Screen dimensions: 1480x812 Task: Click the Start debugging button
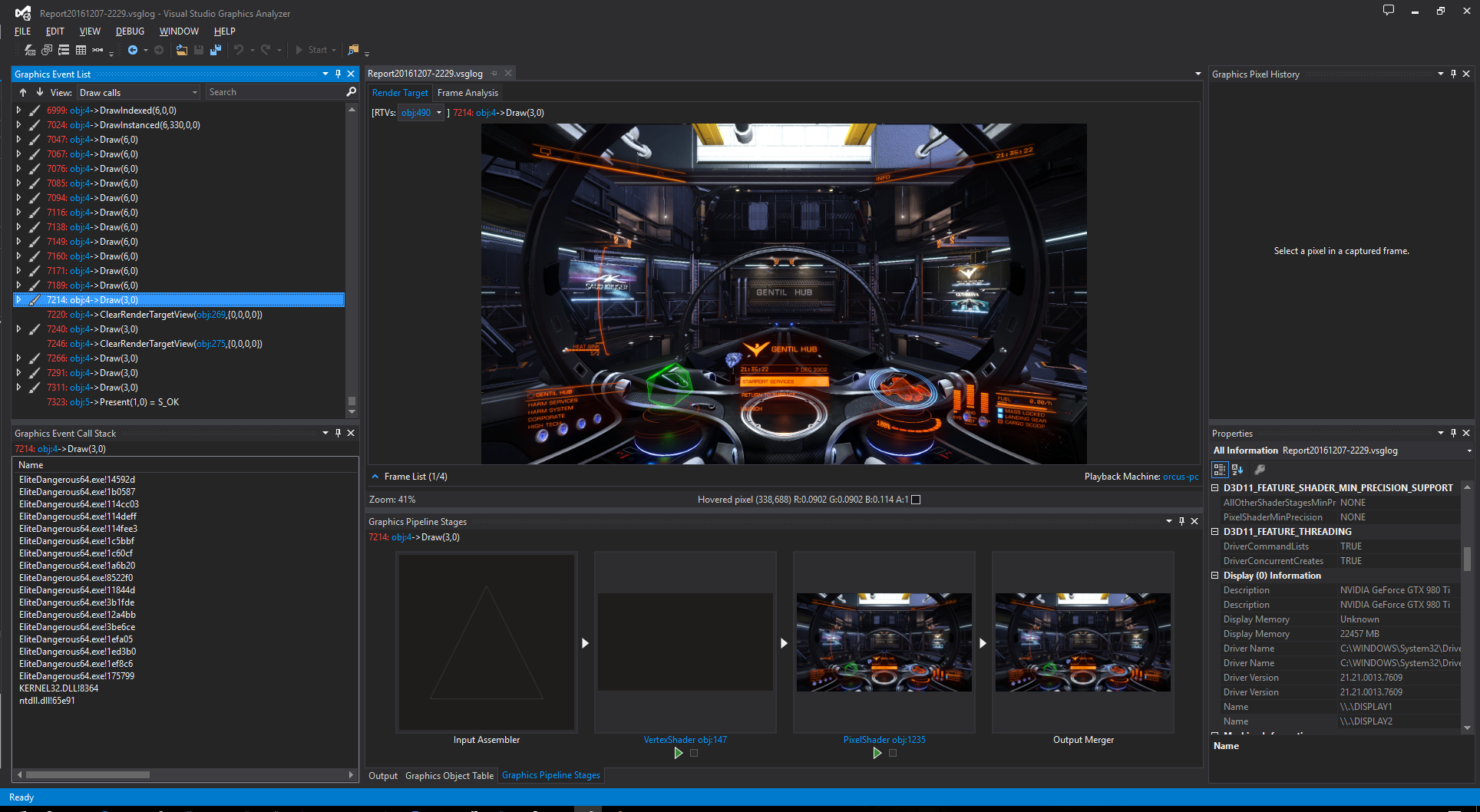pyautogui.click(x=312, y=50)
